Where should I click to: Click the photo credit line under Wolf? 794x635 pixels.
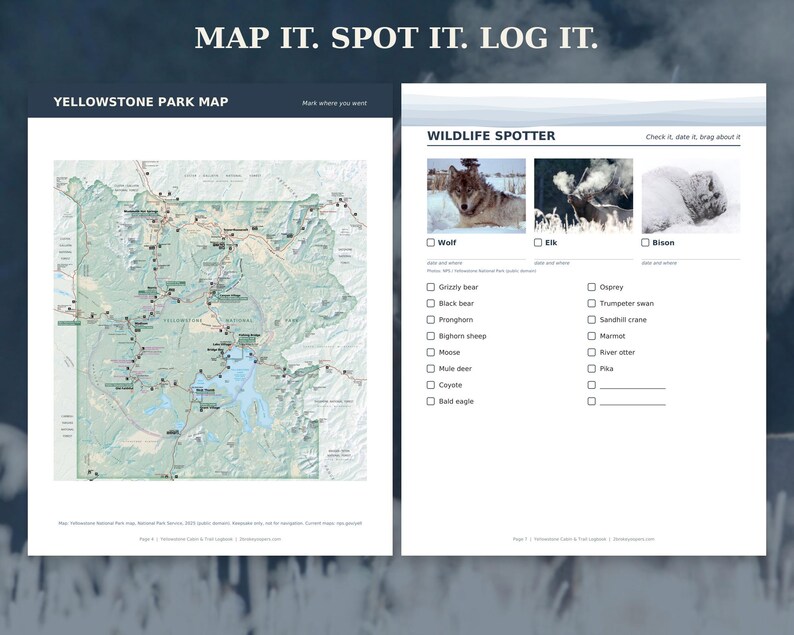pyautogui.click(x=481, y=271)
